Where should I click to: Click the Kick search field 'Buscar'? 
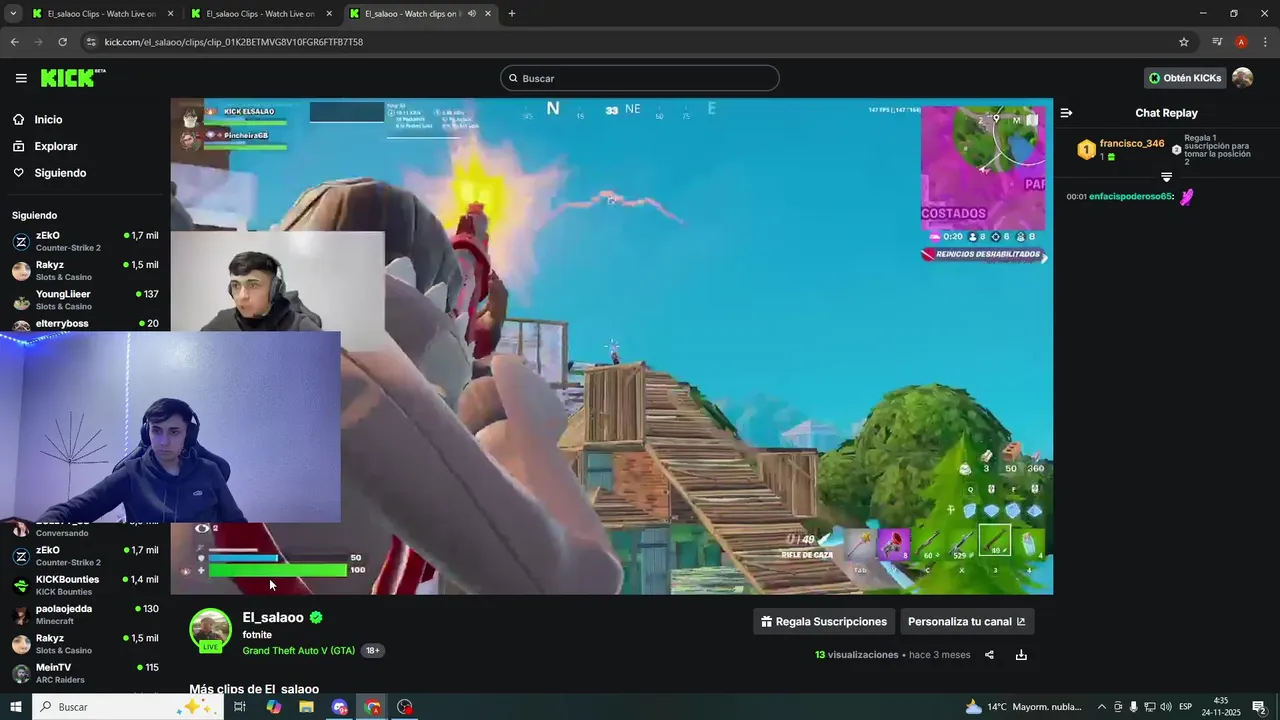click(x=640, y=78)
